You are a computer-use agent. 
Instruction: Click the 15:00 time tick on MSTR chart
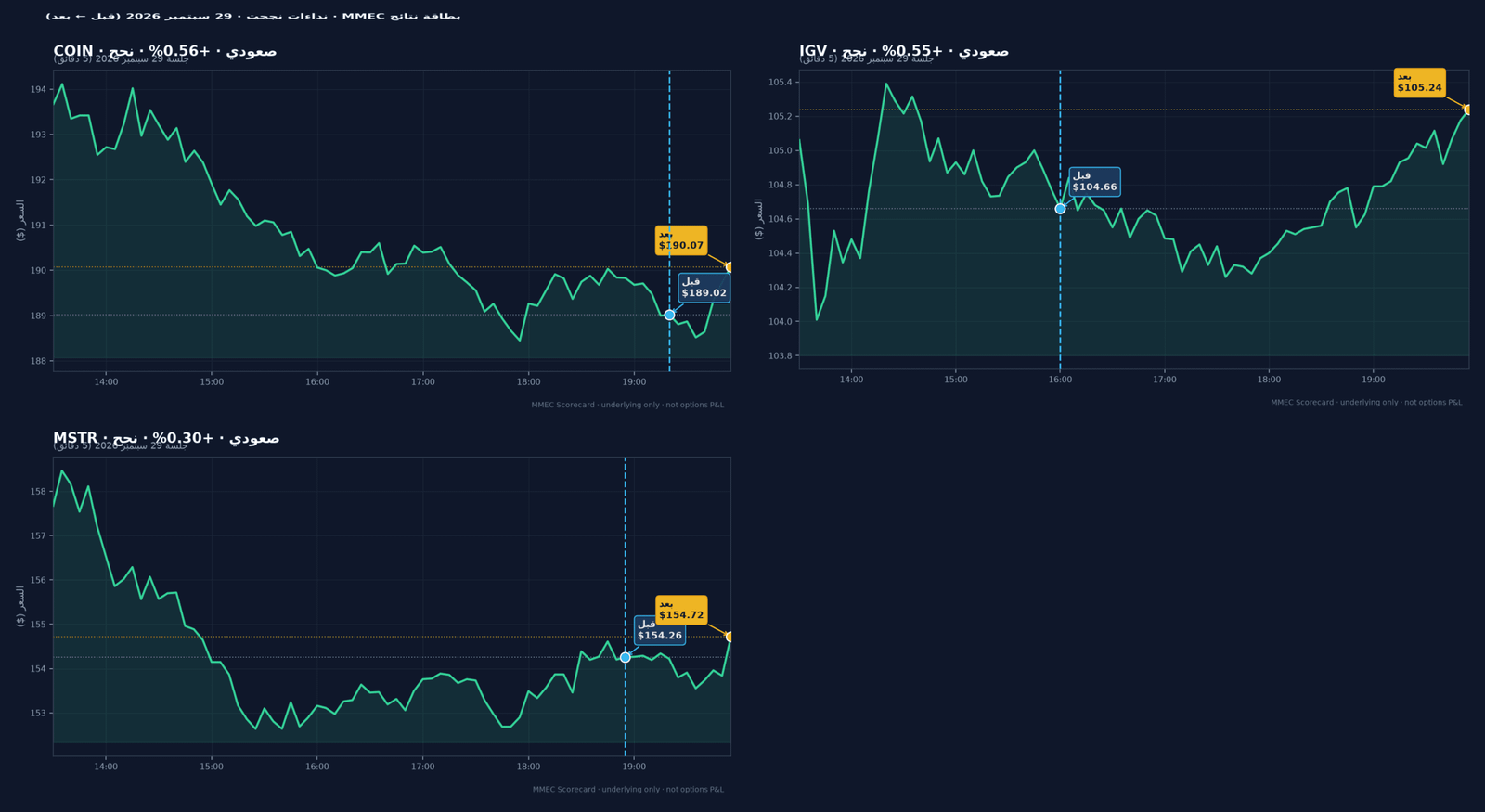click(x=212, y=767)
